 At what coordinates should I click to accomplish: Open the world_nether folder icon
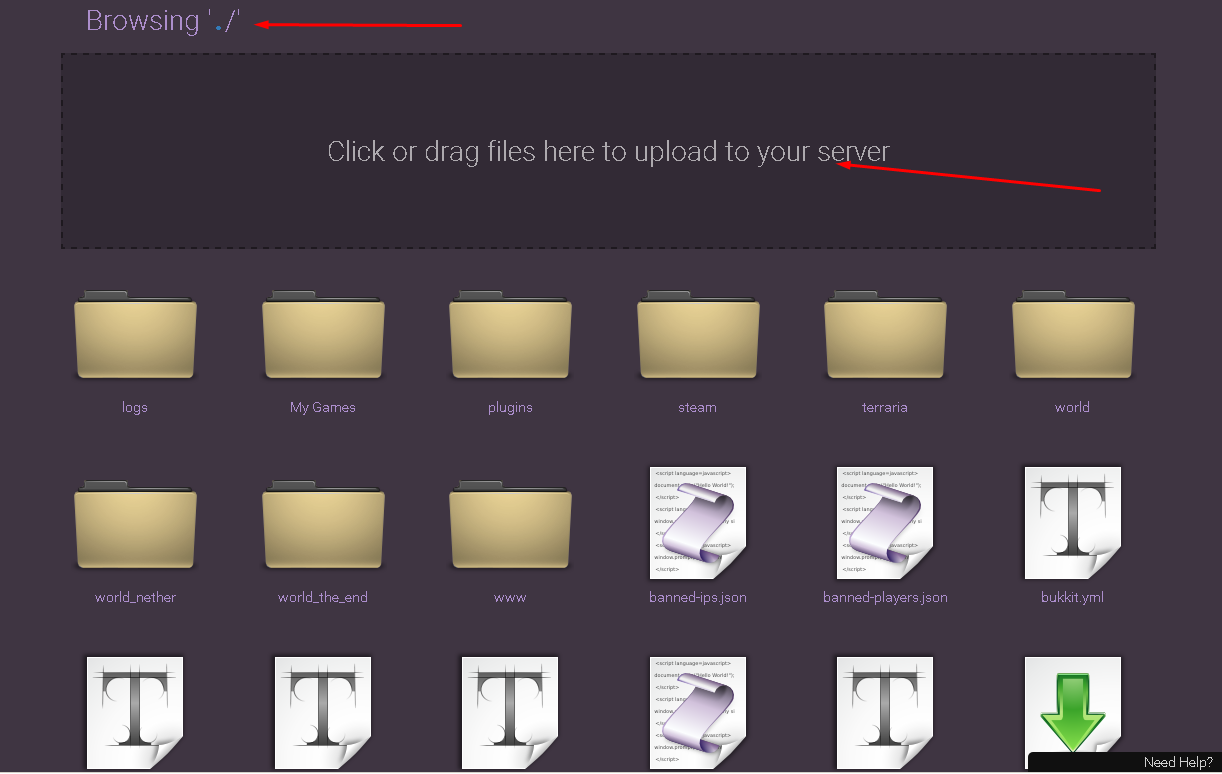[135, 525]
